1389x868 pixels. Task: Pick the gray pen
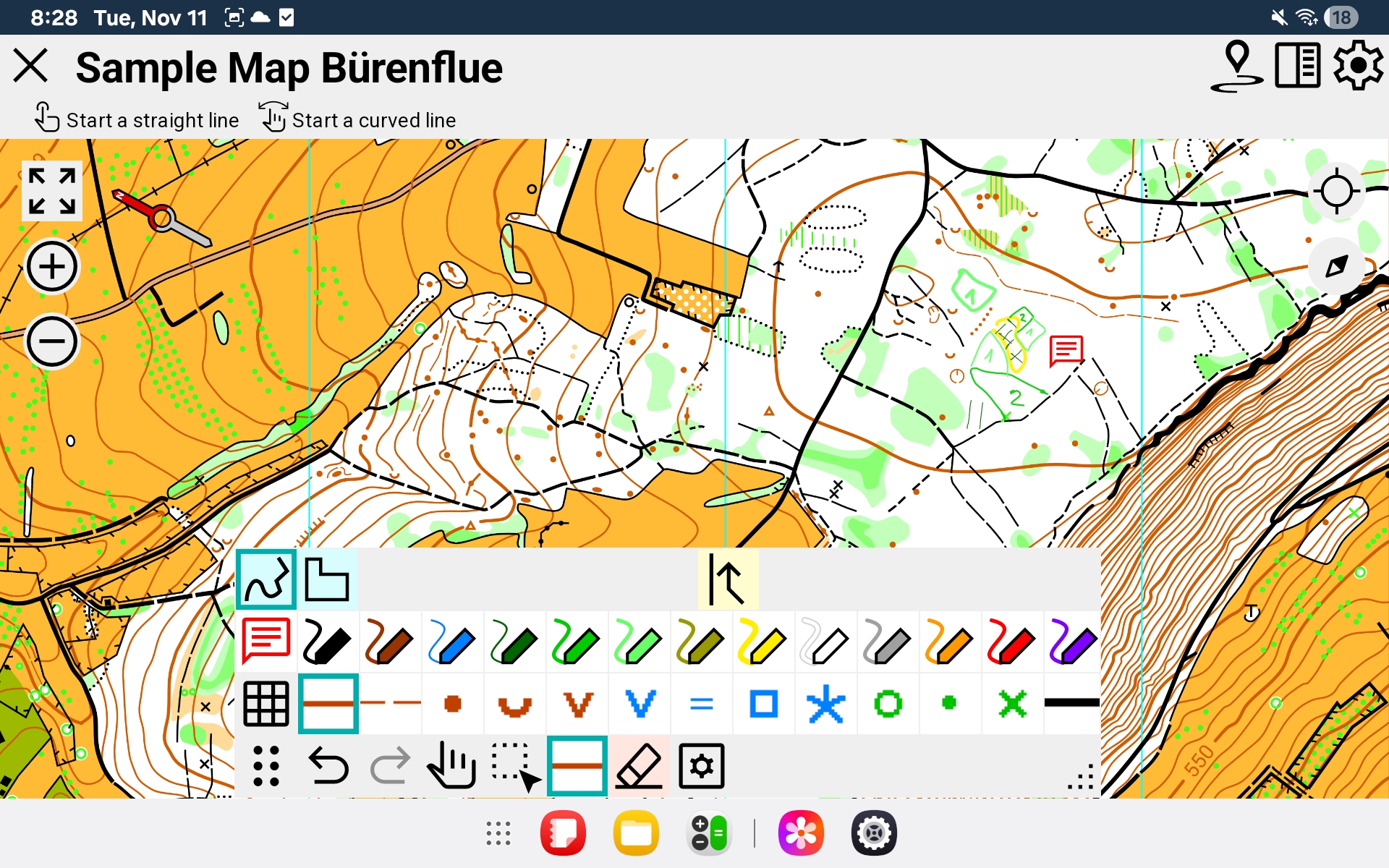887,641
